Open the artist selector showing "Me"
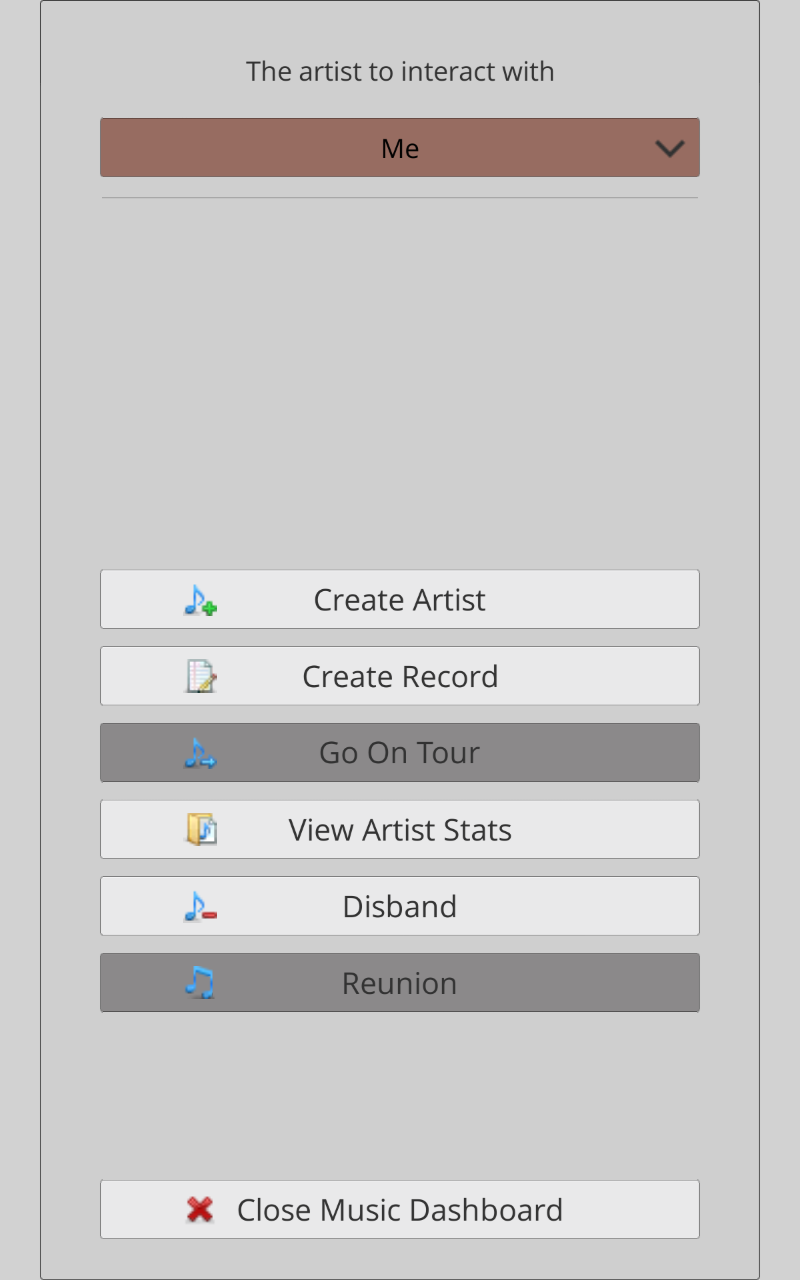 click(x=400, y=148)
